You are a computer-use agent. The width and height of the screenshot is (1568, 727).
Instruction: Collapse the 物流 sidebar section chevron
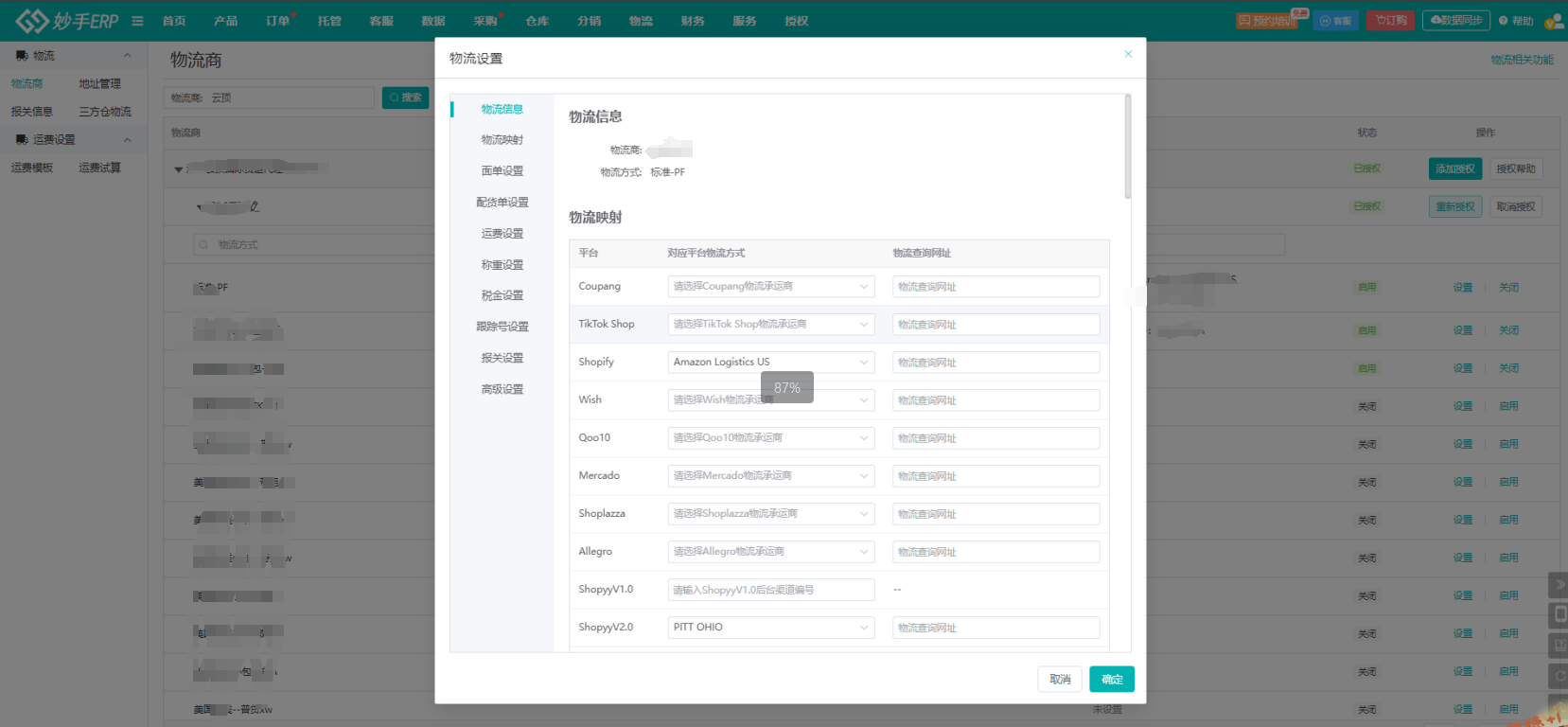point(128,56)
